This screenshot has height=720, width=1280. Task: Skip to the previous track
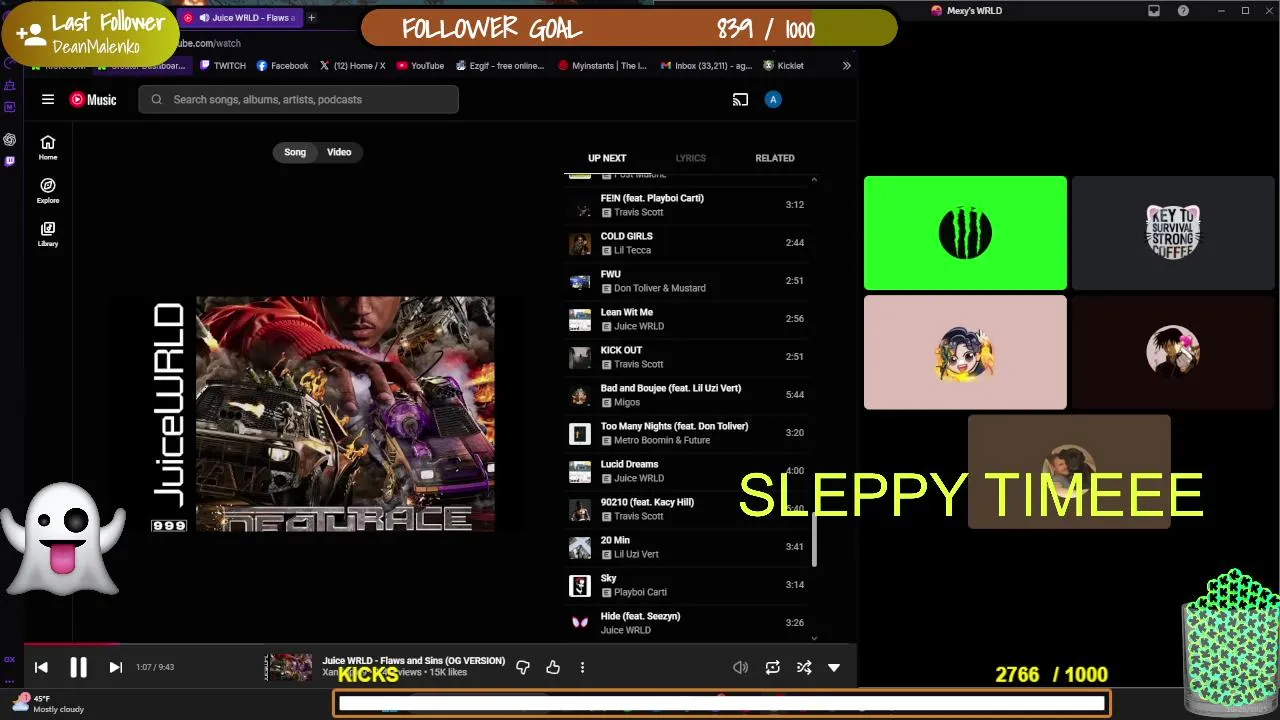41,667
